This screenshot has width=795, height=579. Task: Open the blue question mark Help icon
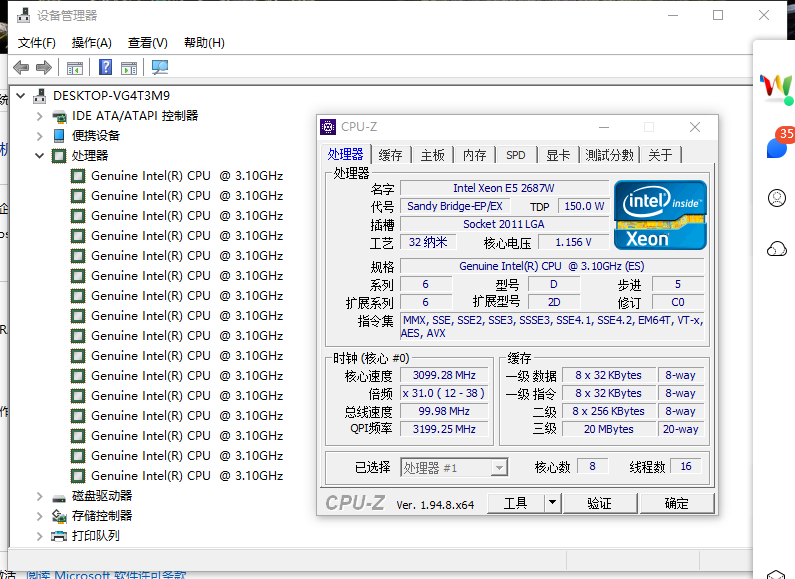coord(105,67)
